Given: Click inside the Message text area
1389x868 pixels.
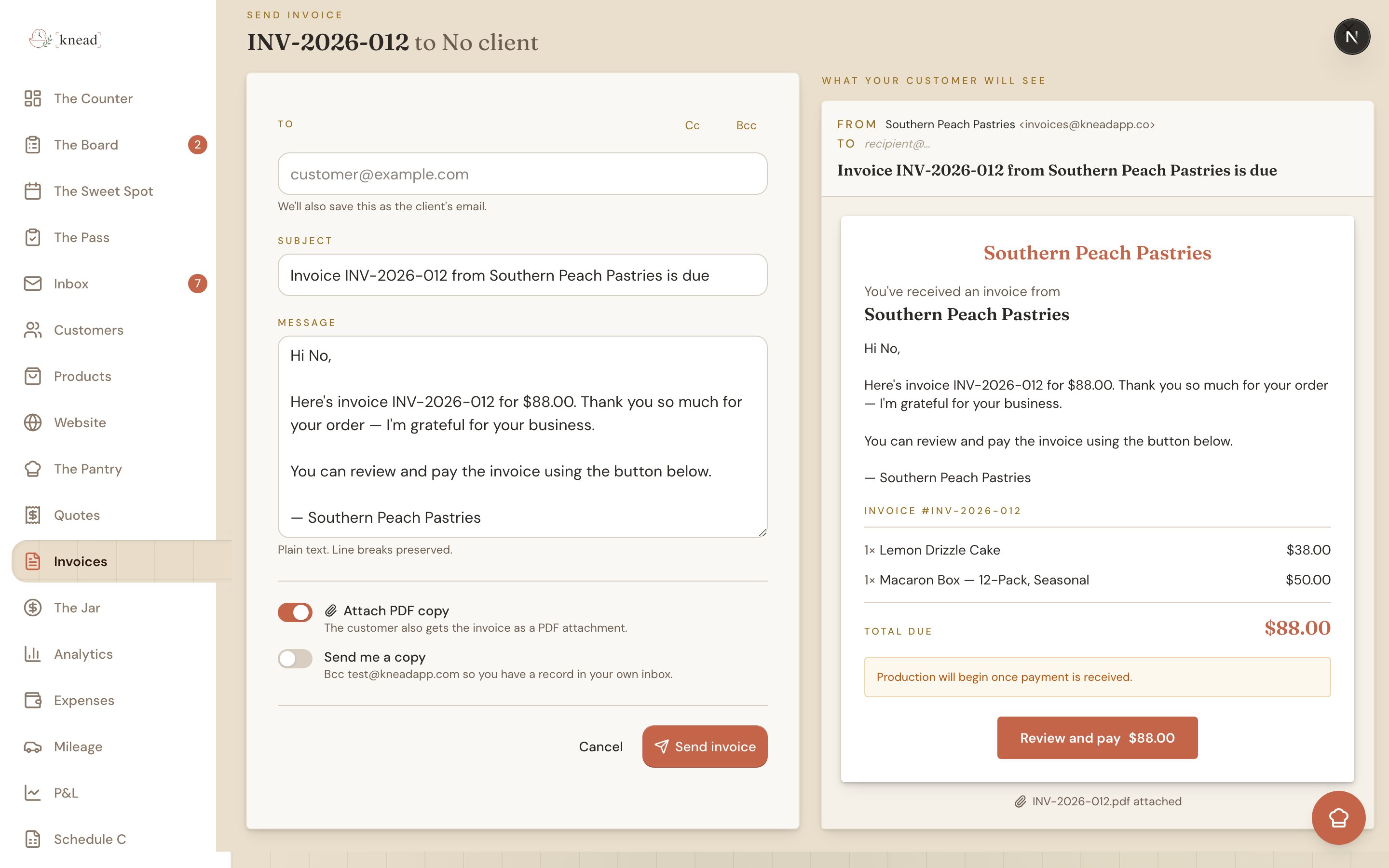Looking at the screenshot, I should [522, 437].
